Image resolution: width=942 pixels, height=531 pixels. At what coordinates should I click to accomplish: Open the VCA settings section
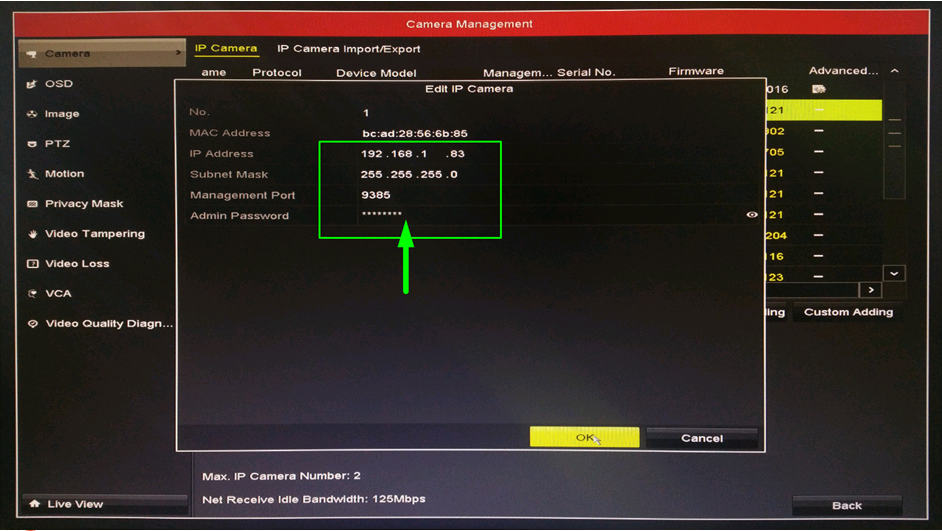(x=58, y=294)
